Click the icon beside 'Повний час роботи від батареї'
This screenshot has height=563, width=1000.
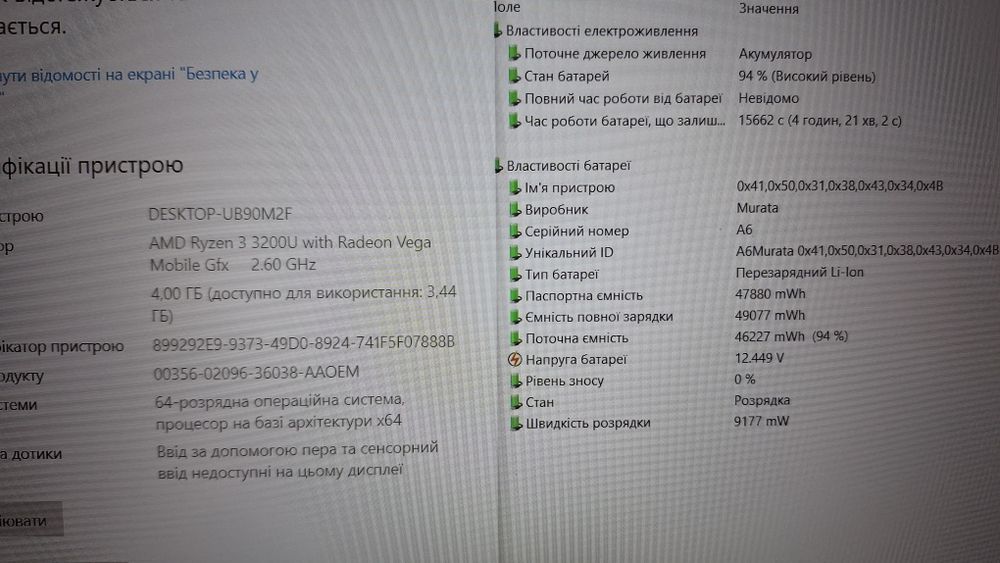pos(515,98)
